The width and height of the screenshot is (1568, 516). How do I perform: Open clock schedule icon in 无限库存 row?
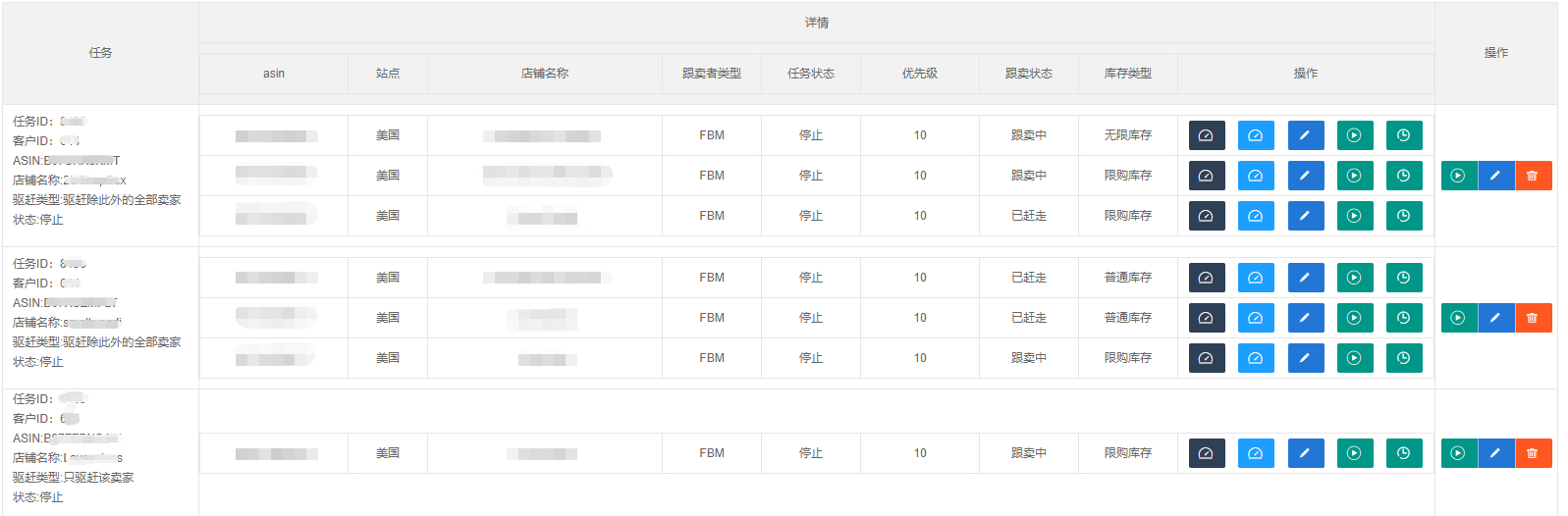click(x=1404, y=135)
